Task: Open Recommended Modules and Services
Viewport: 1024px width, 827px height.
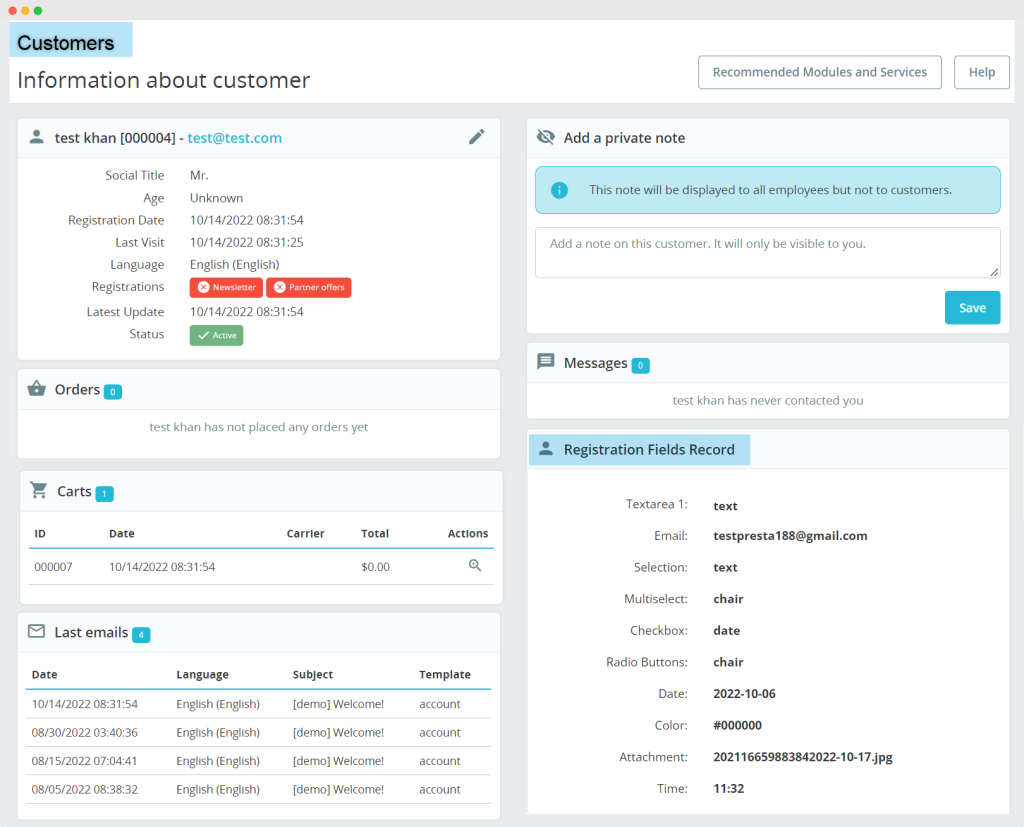Action: point(819,72)
